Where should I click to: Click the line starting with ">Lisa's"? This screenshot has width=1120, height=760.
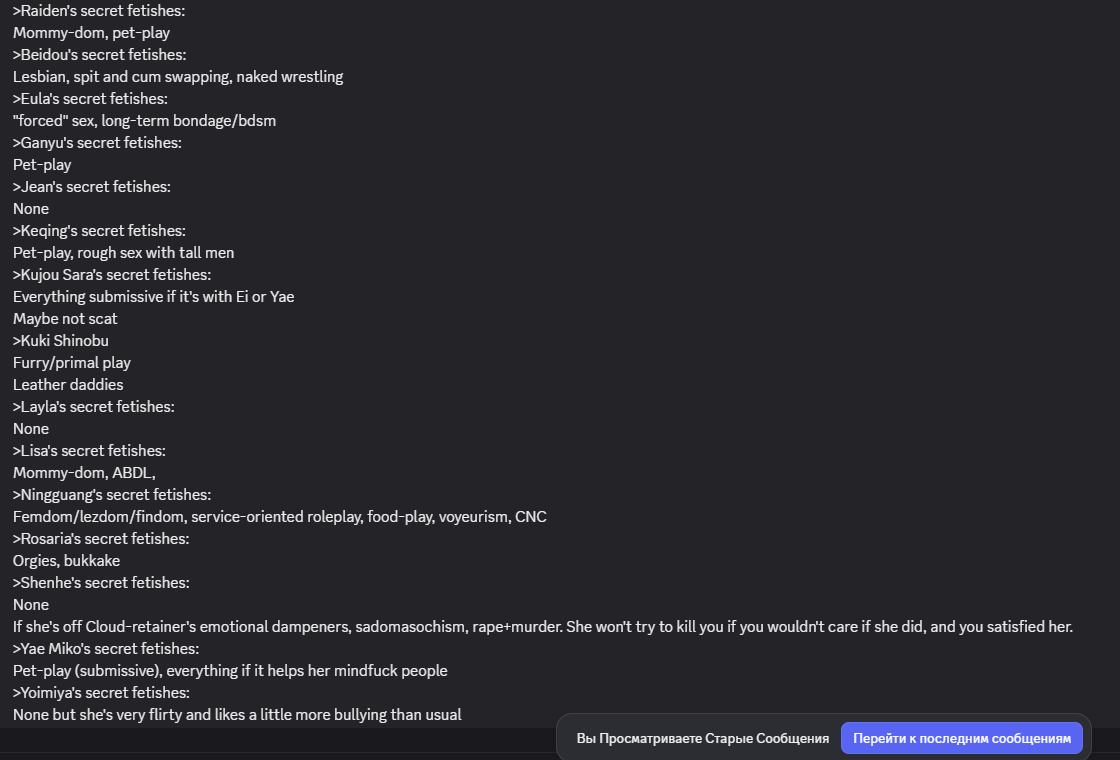point(89,450)
